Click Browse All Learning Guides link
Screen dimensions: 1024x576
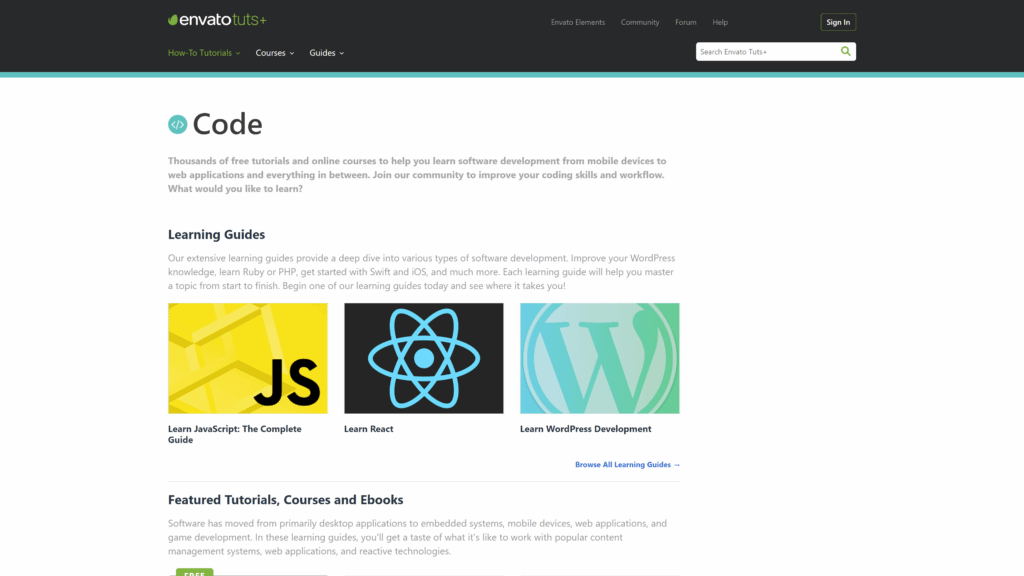pyautogui.click(x=627, y=464)
